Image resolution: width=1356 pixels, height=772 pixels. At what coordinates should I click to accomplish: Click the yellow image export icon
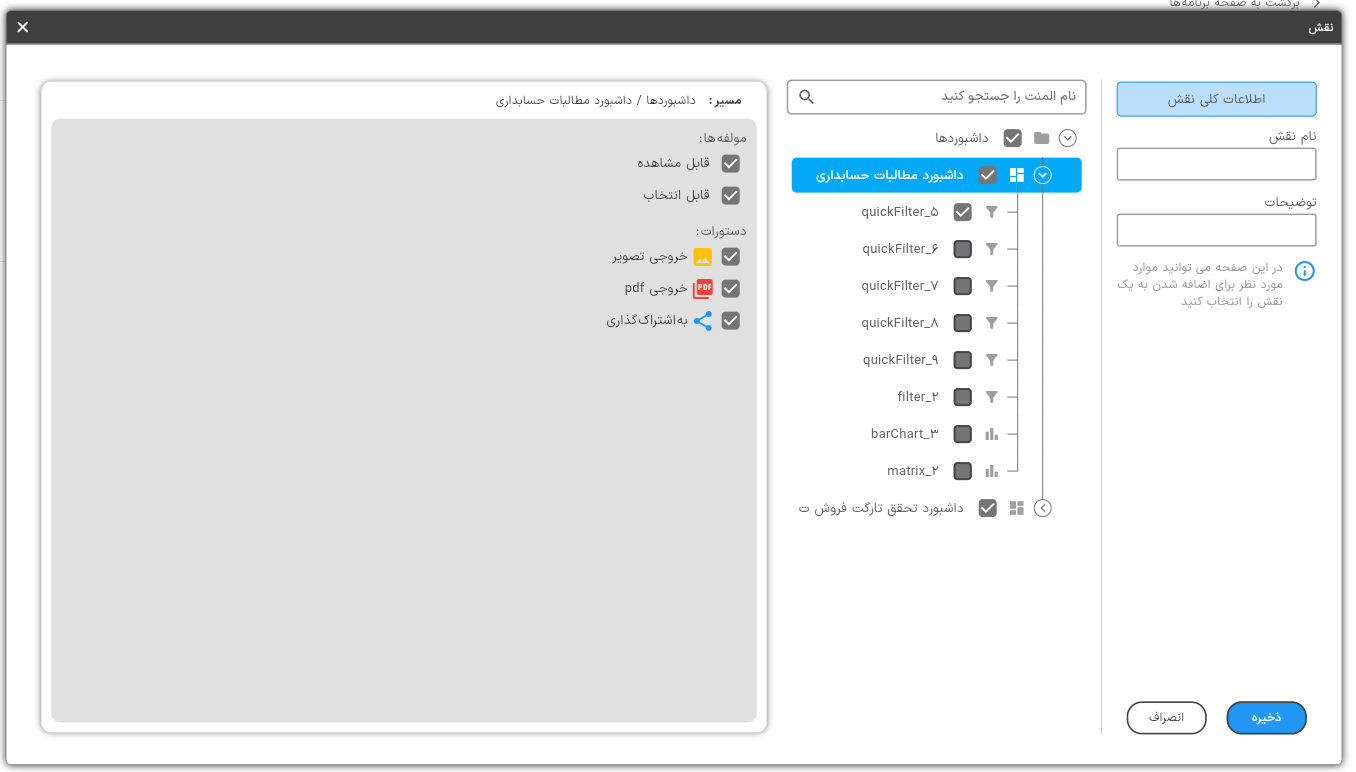tap(703, 257)
